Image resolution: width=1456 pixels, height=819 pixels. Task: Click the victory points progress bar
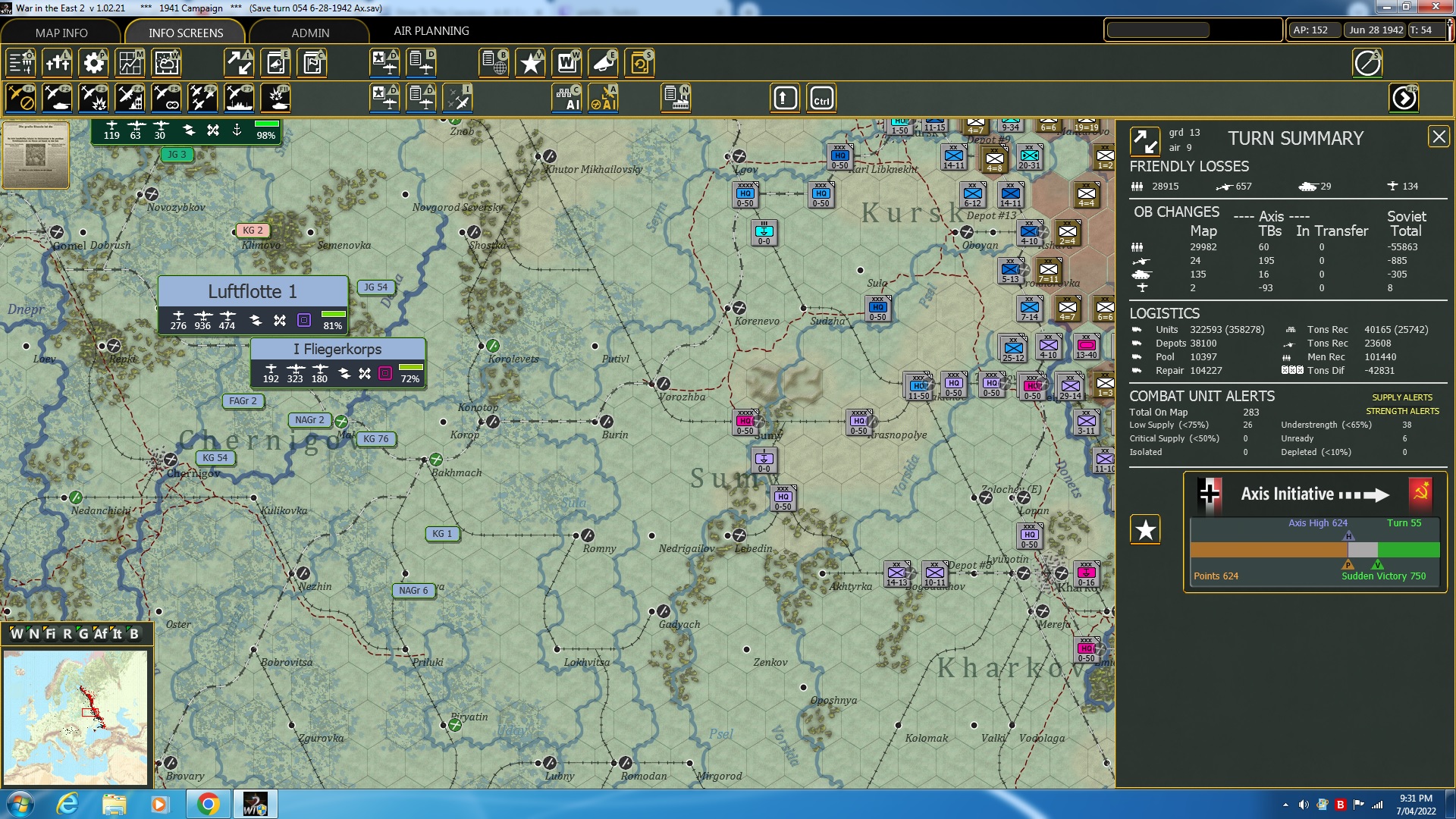[x=1315, y=550]
